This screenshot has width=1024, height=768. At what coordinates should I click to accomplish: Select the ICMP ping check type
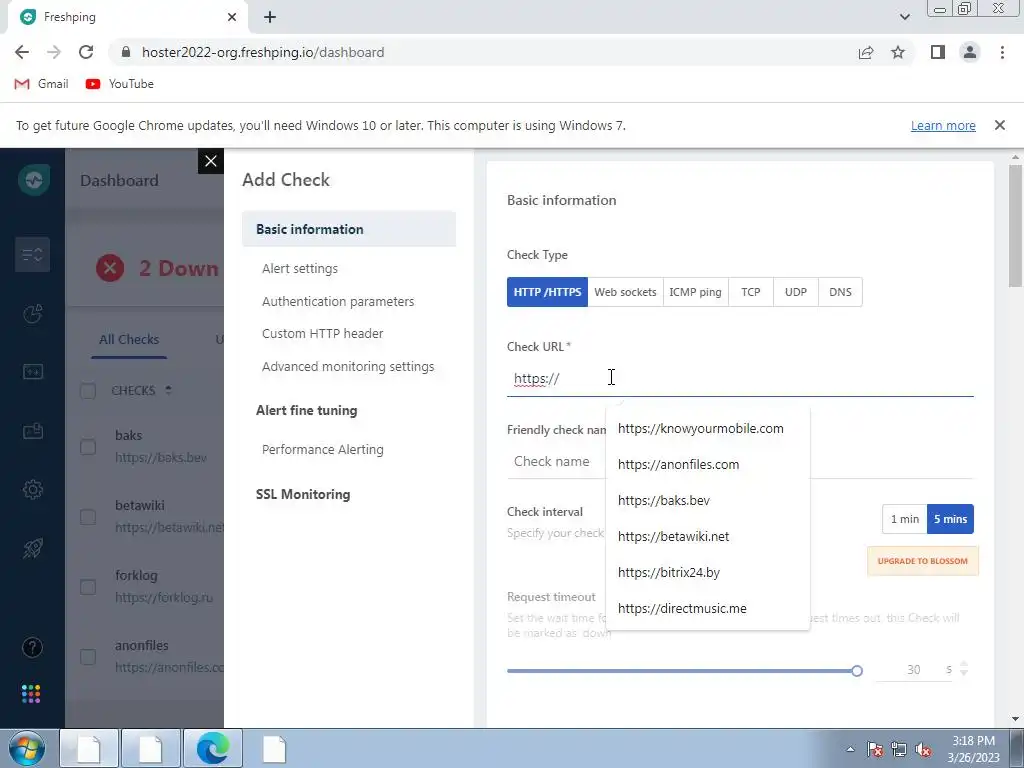point(696,292)
